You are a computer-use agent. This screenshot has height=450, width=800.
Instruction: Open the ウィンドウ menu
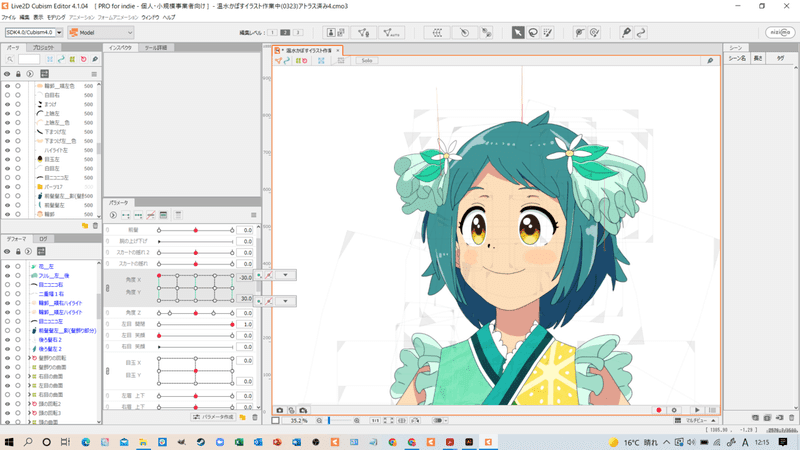150,17
